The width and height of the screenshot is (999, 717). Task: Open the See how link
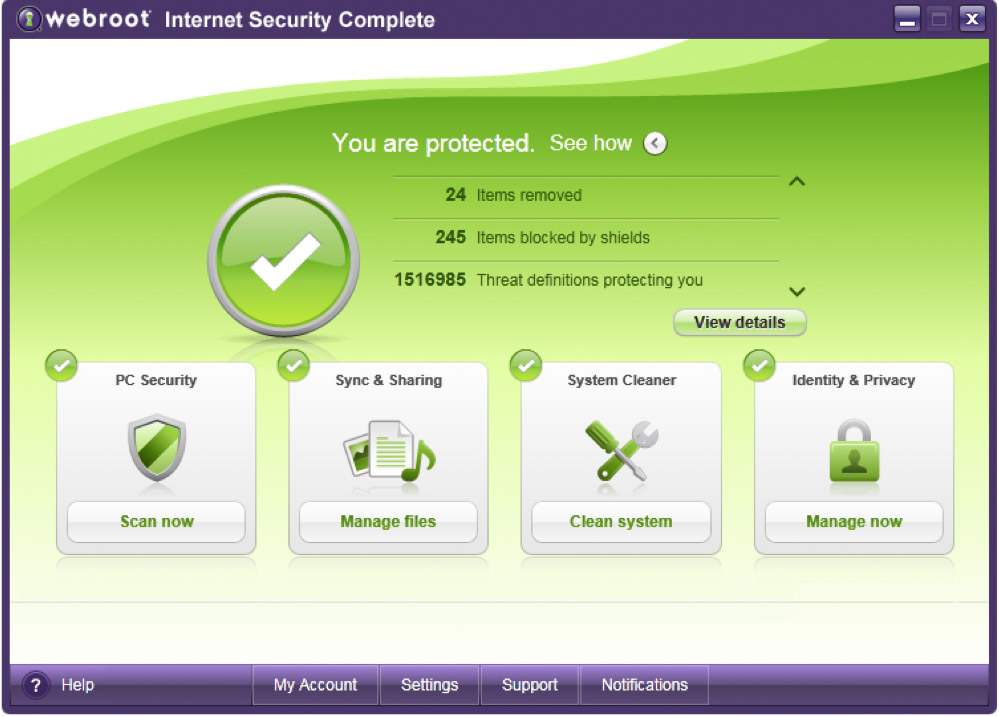(x=591, y=143)
